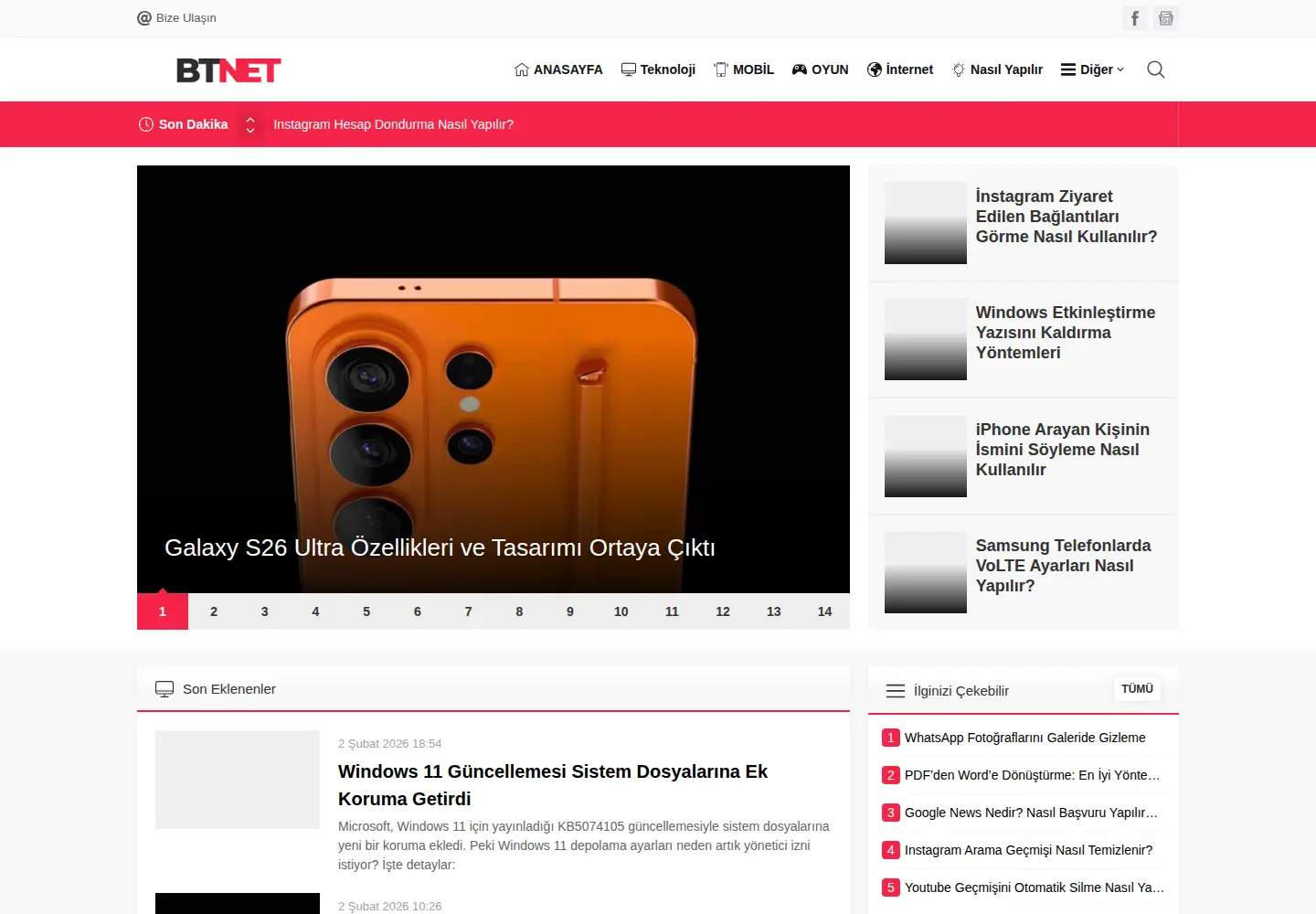
Task: Click the İlginizi Çekebilir list icon
Action: [x=896, y=691]
